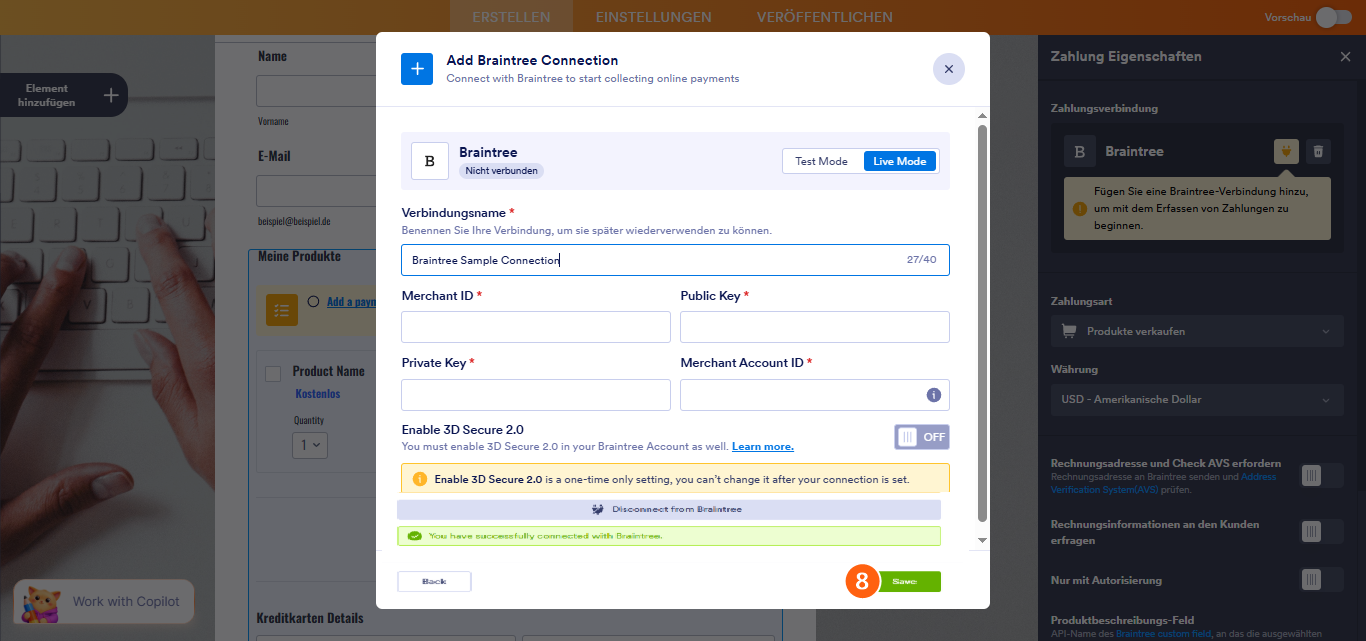Open Work with Copilot

[x=104, y=601]
